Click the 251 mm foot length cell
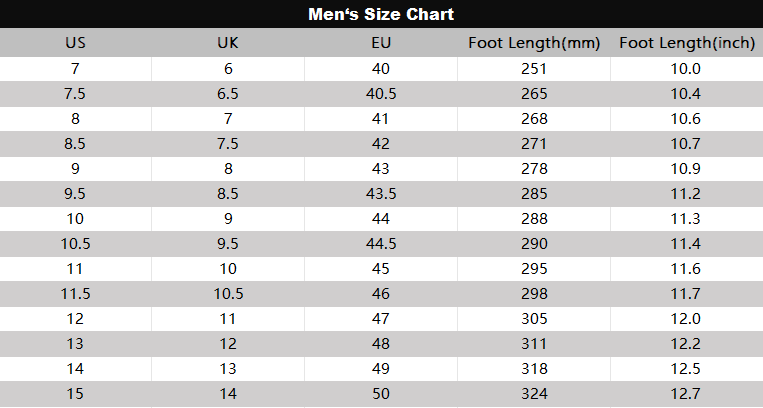This screenshot has width=763, height=408. pos(534,69)
